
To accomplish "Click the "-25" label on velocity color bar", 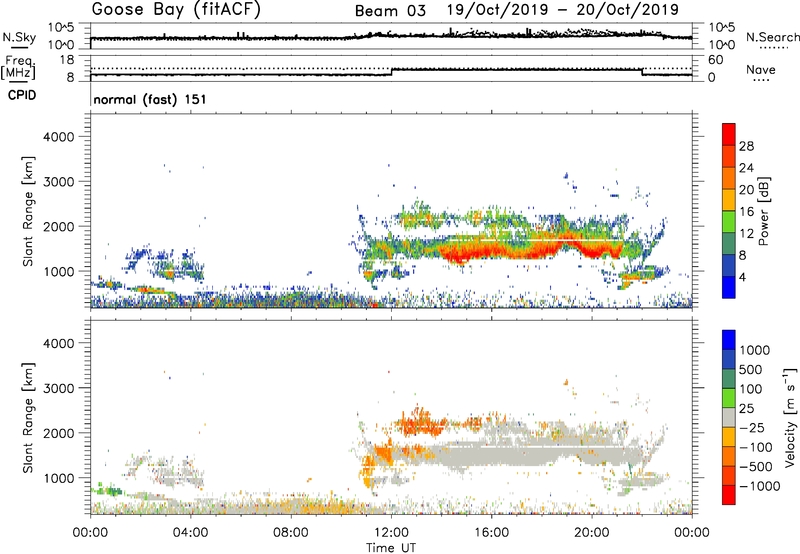I will click(751, 428).
